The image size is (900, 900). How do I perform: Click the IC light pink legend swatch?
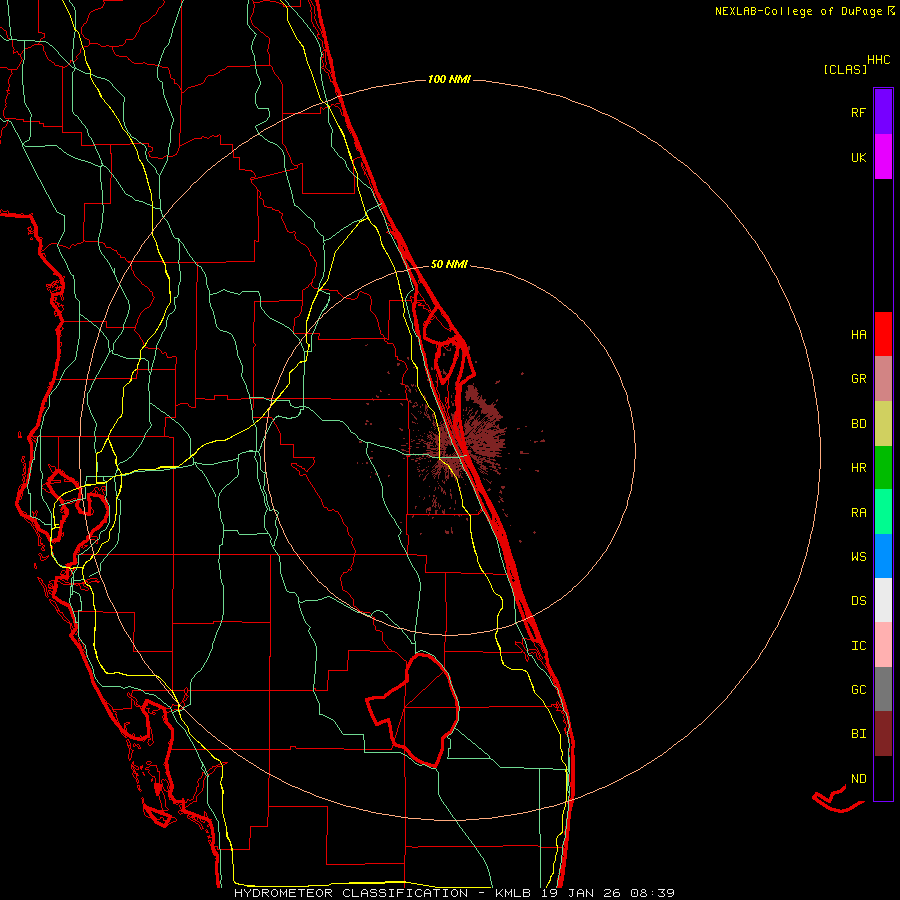[x=883, y=645]
